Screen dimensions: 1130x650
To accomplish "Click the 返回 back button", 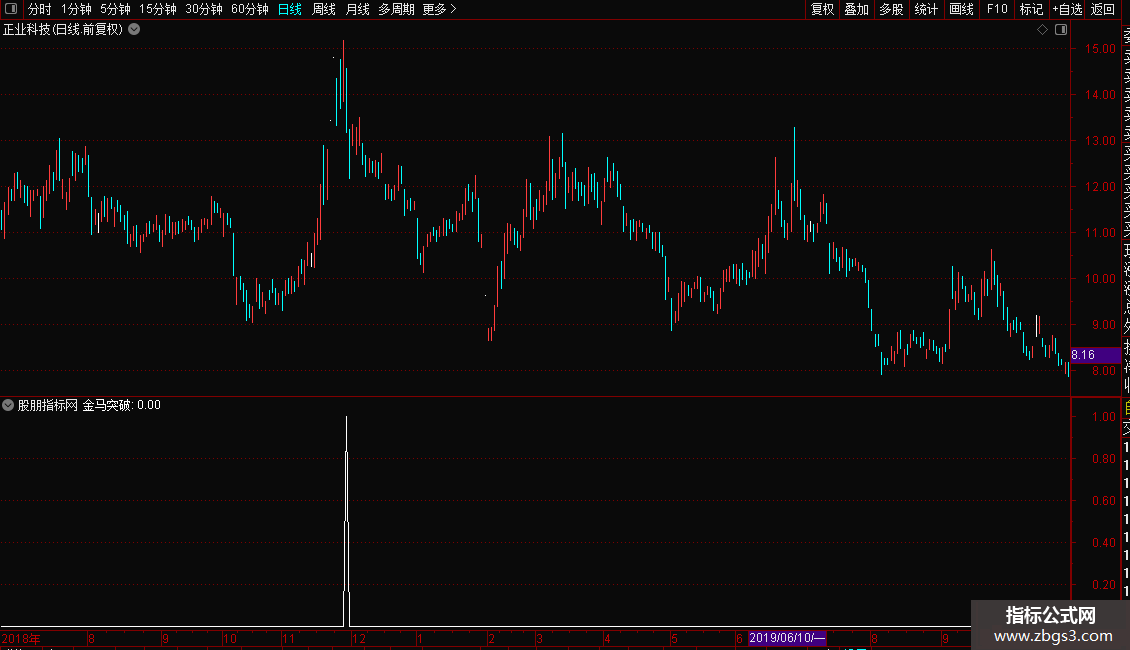I will (1103, 9).
